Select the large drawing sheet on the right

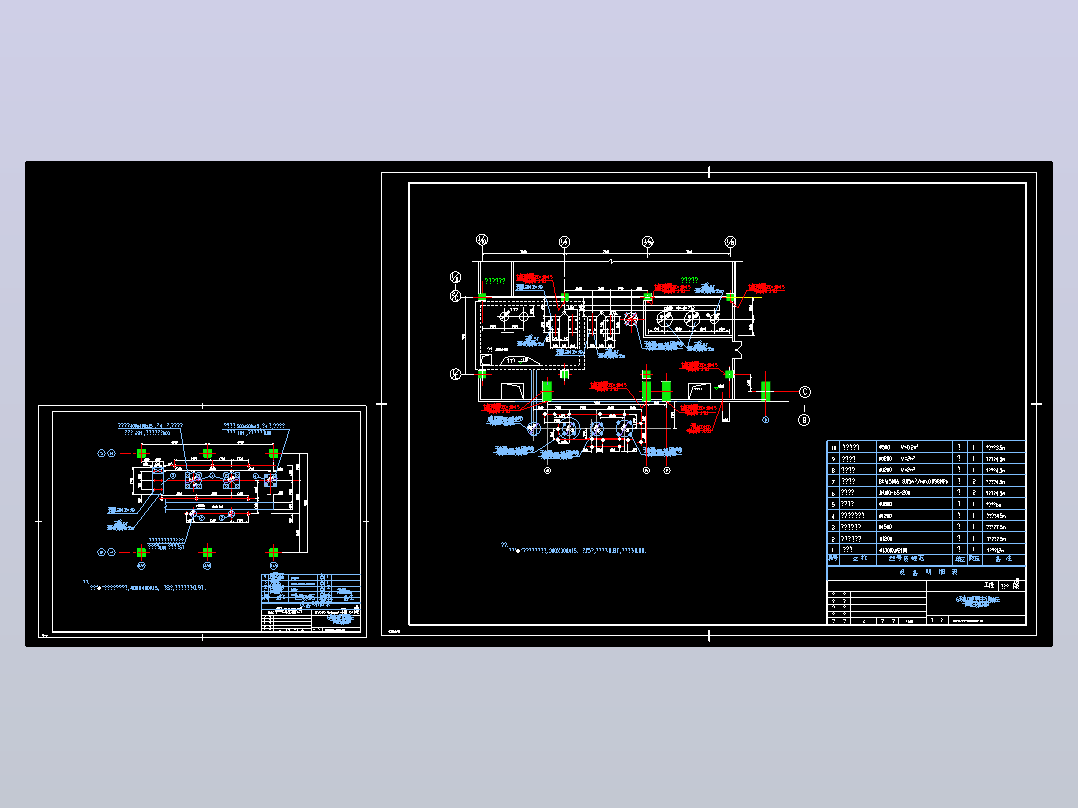point(709,404)
